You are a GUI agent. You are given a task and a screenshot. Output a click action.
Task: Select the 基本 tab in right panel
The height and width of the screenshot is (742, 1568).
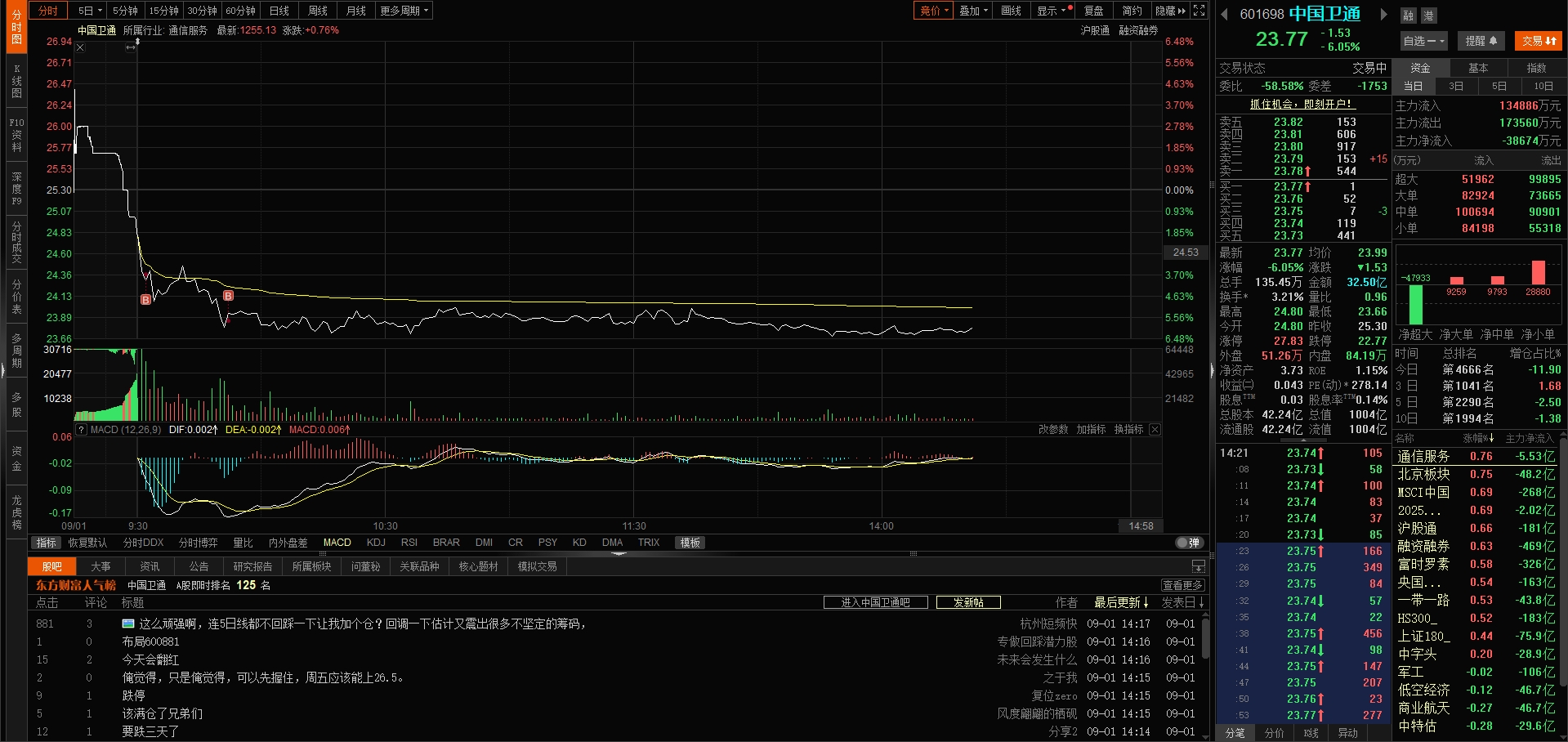click(1479, 68)
